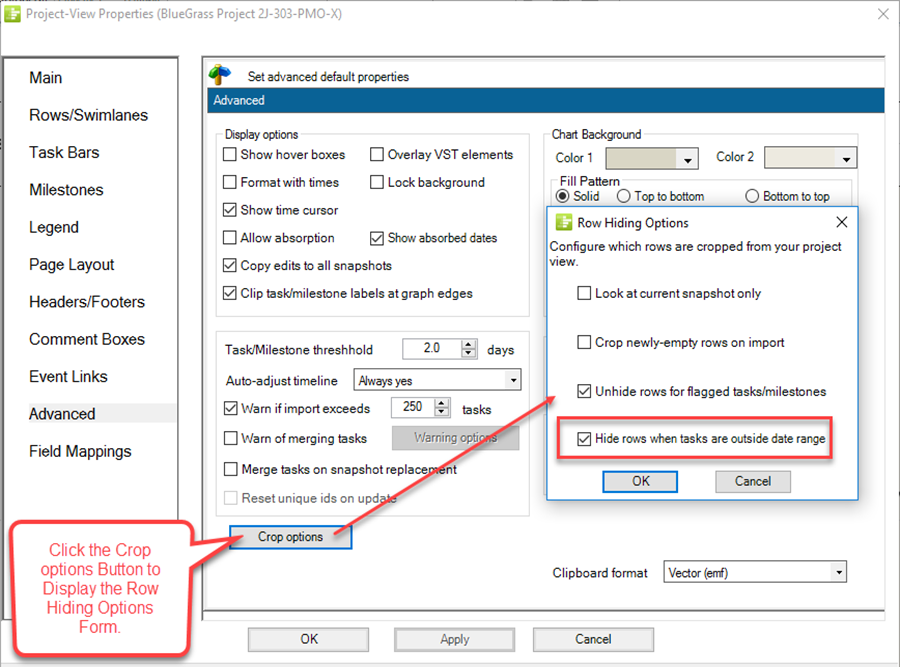
Task: Expand the Color 2 dropdown
Action: (845, 158)
